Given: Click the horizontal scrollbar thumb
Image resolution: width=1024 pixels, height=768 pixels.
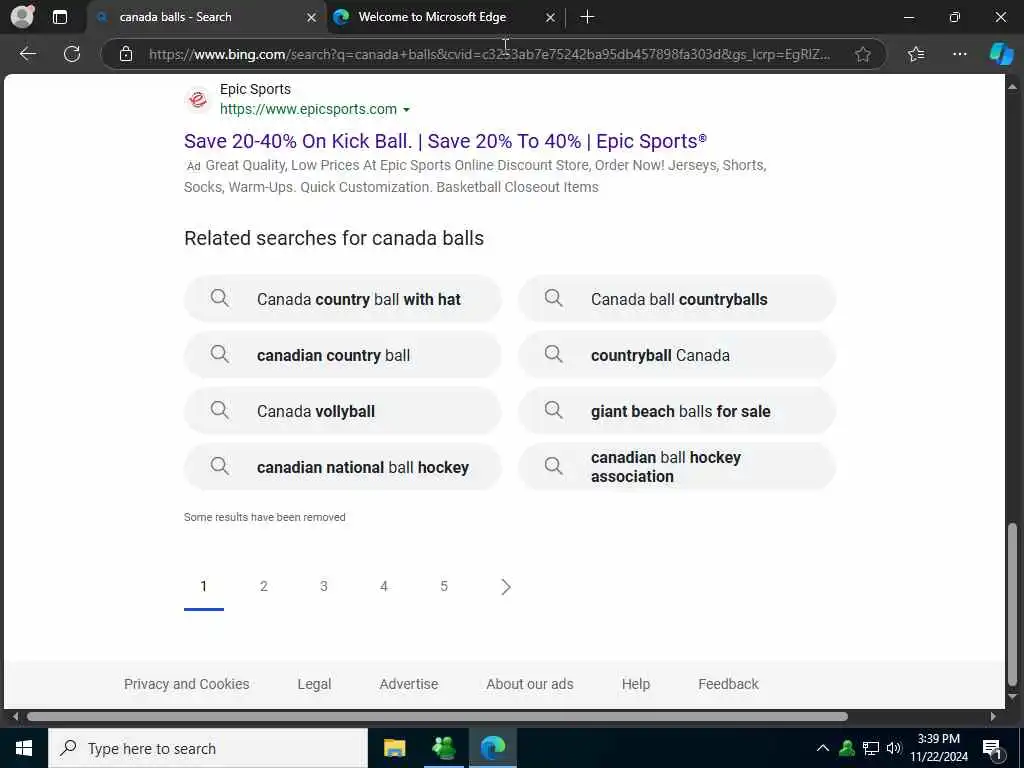Looking at the screenshot, I should (x=438, y=716).
